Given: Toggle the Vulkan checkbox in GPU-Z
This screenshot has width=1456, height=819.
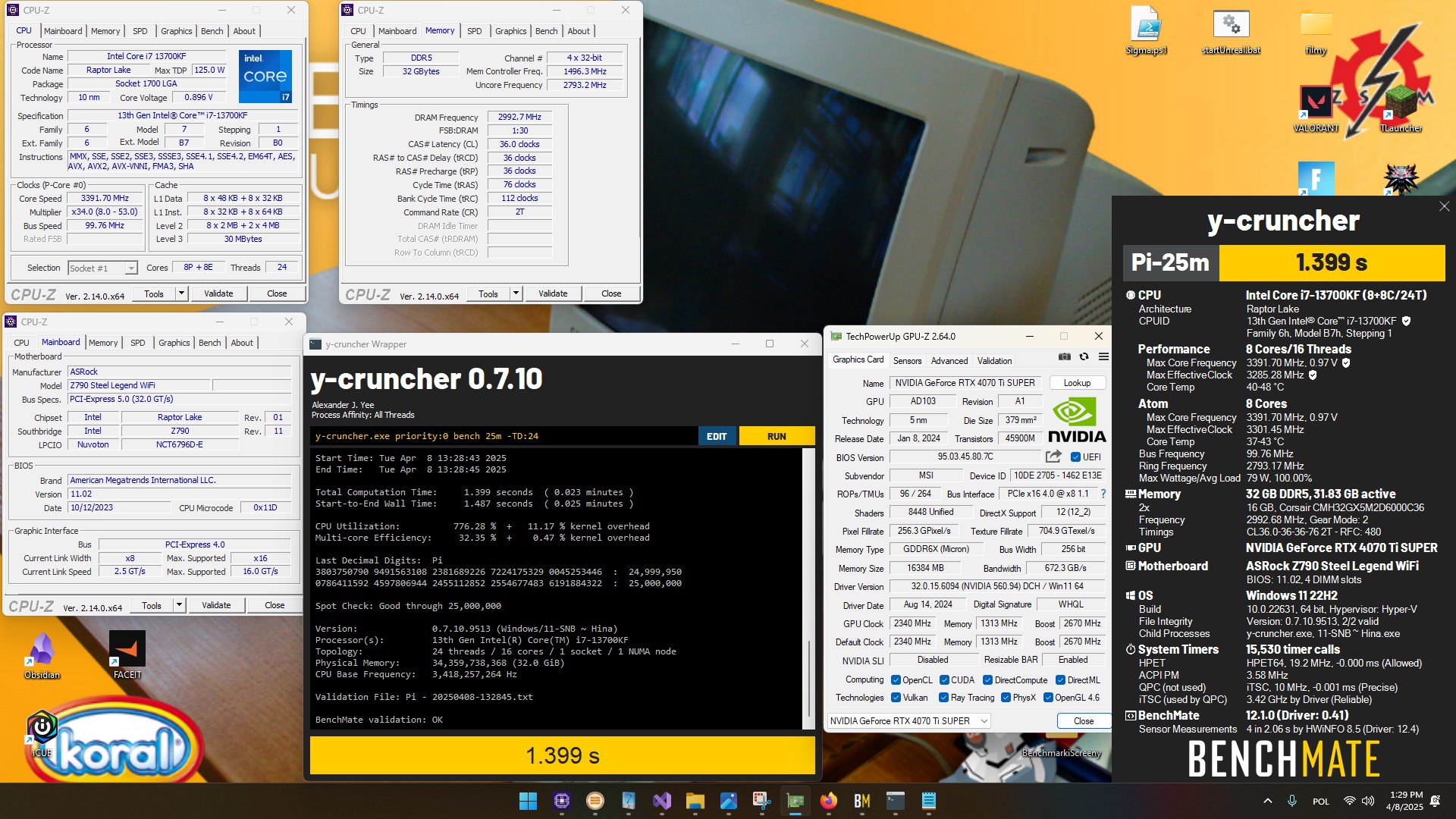Looking at the screenshot, I should click(x=896, y=698).
